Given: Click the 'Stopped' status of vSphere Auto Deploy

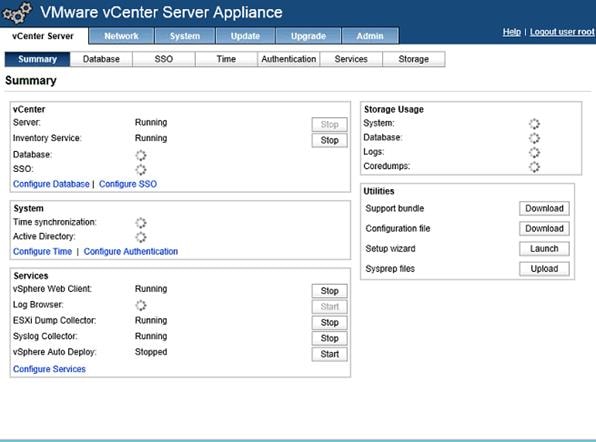Looking at the screenshot, I should [x=151, y=352].
